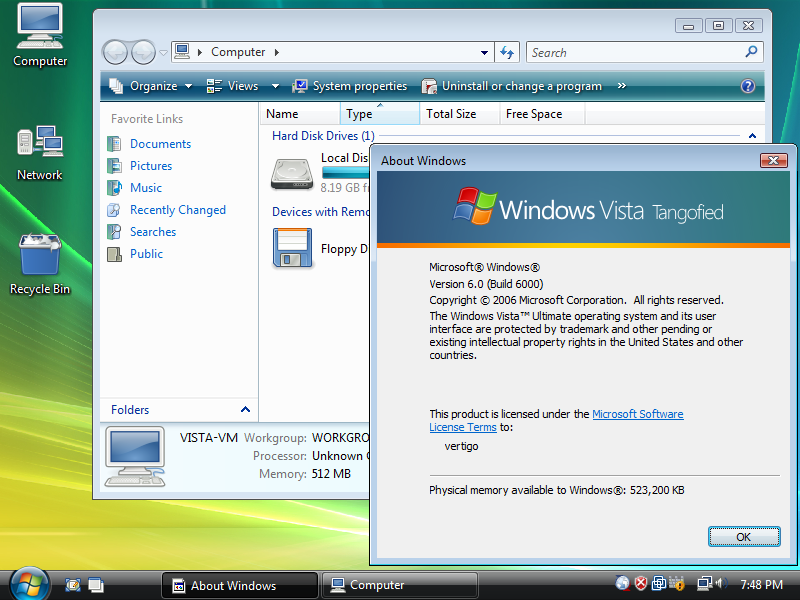Click the stacked windows Quick Launch icon
Screen dimensions: 800x600
96,585
